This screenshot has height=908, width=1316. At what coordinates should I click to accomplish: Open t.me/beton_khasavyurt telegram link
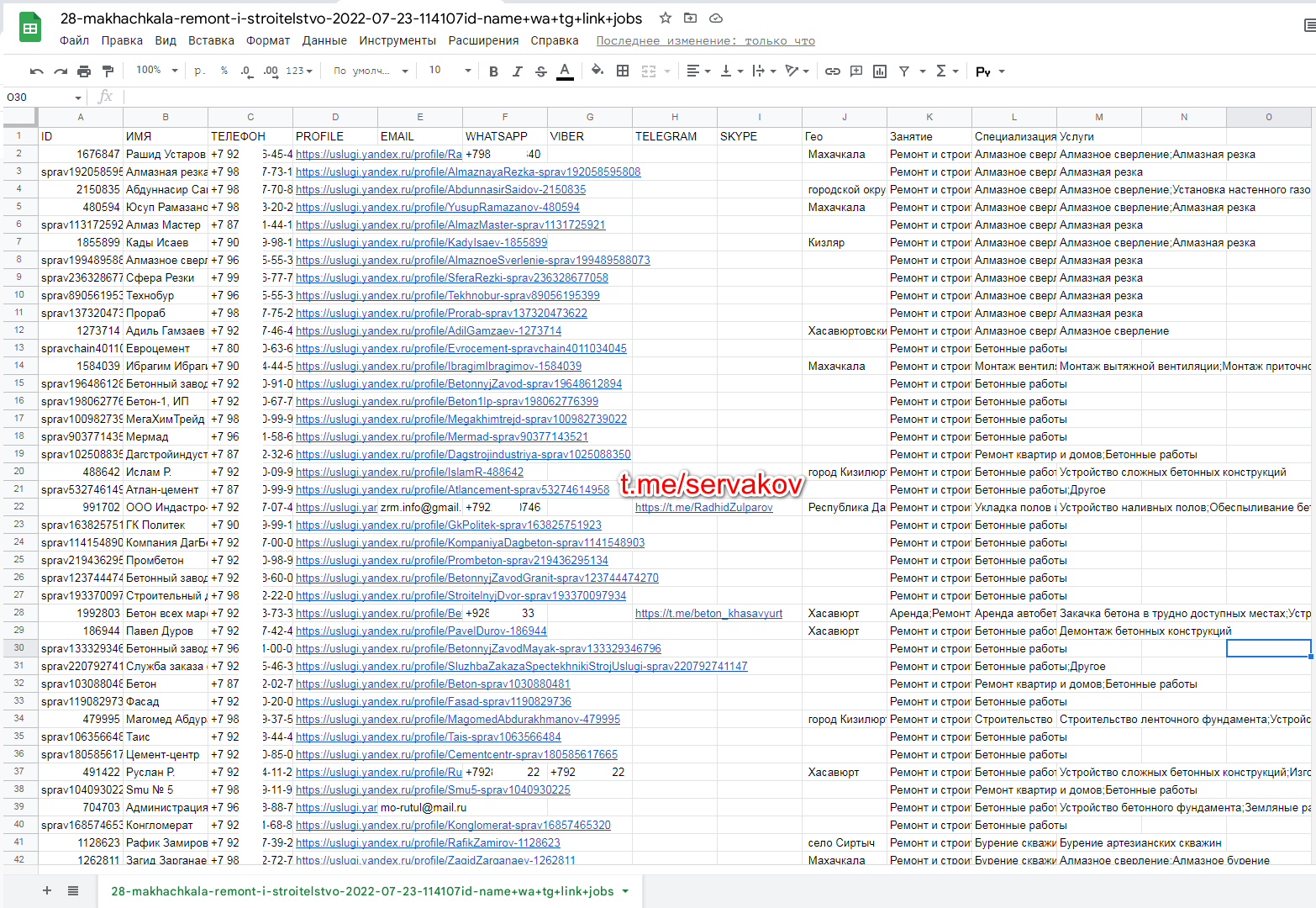(x=708, y=613)
